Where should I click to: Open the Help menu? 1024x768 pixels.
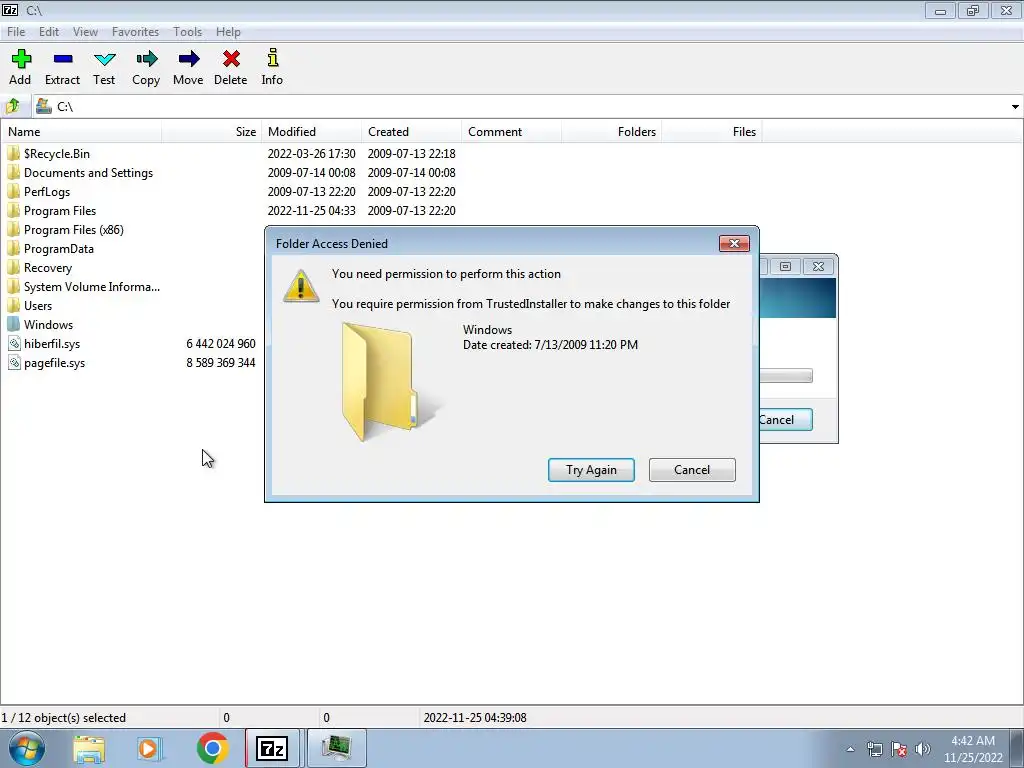click(x=229, y=31)
